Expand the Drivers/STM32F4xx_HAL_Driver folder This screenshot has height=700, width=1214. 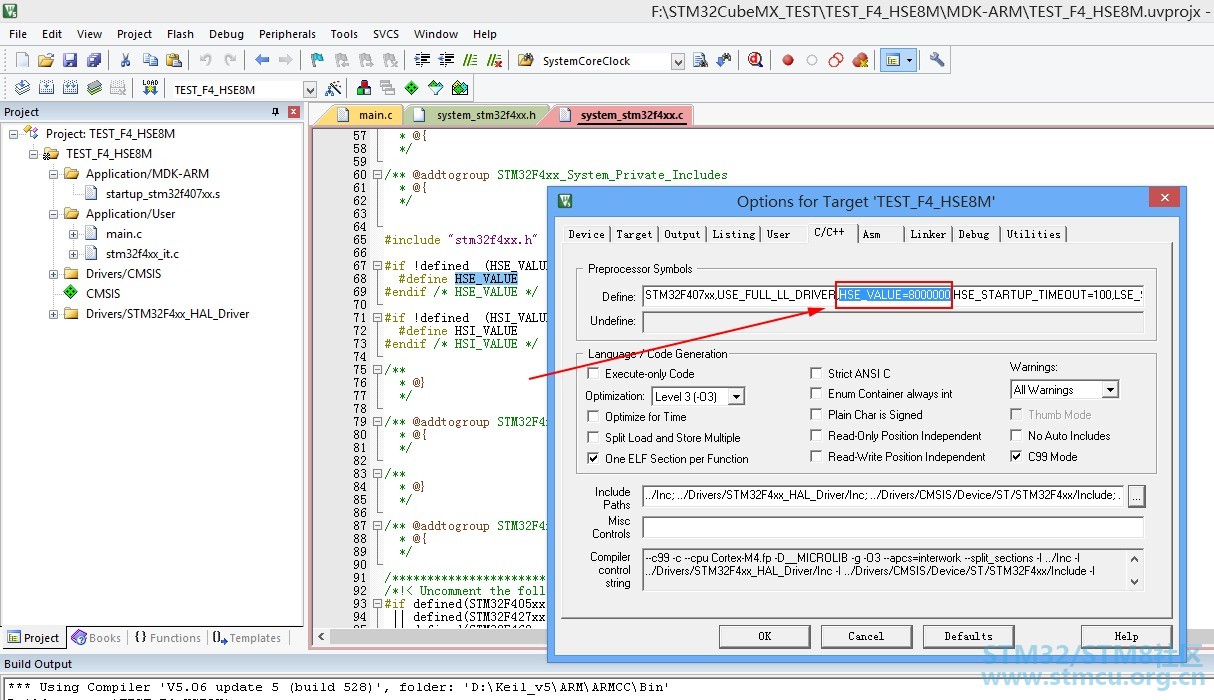tap(53, 314)
